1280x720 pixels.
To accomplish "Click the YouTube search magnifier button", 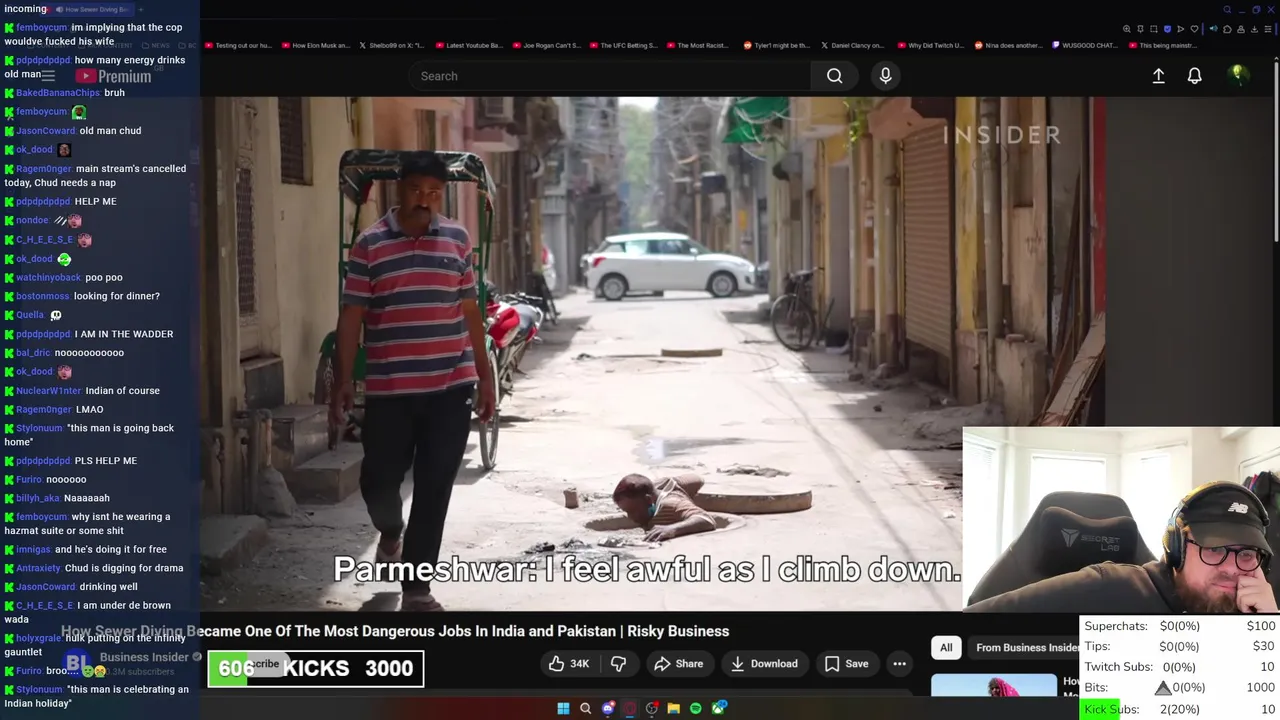I will [834, 76].
